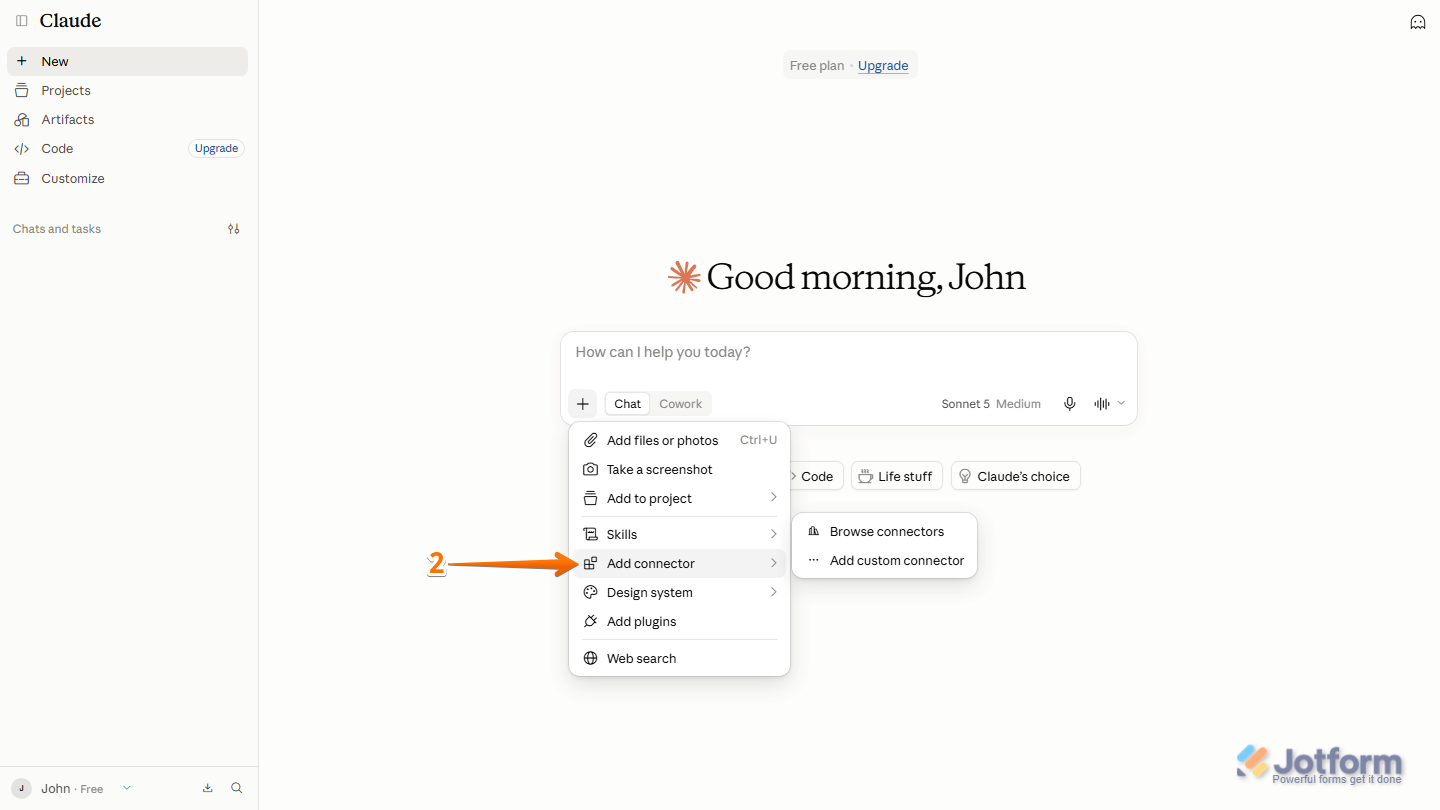This screenshot has height=810, width=1440.
Task: Toggle Web search in the plus menu
Action: (679, 658)
